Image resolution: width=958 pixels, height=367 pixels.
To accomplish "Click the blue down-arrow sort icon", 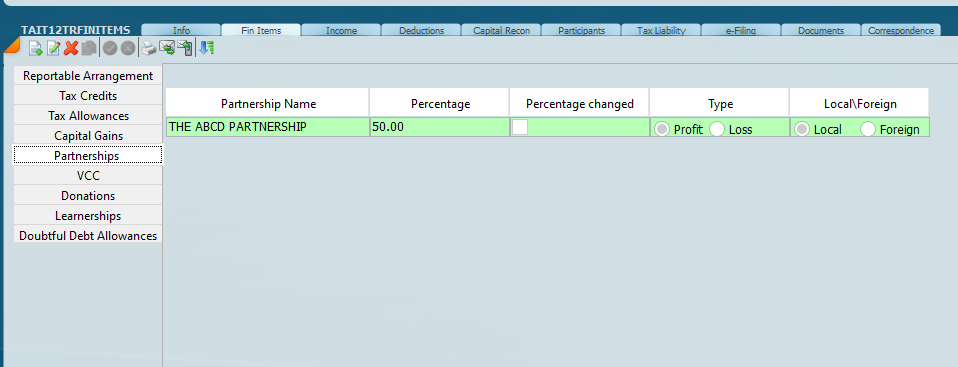I will [x=207, y=48].
